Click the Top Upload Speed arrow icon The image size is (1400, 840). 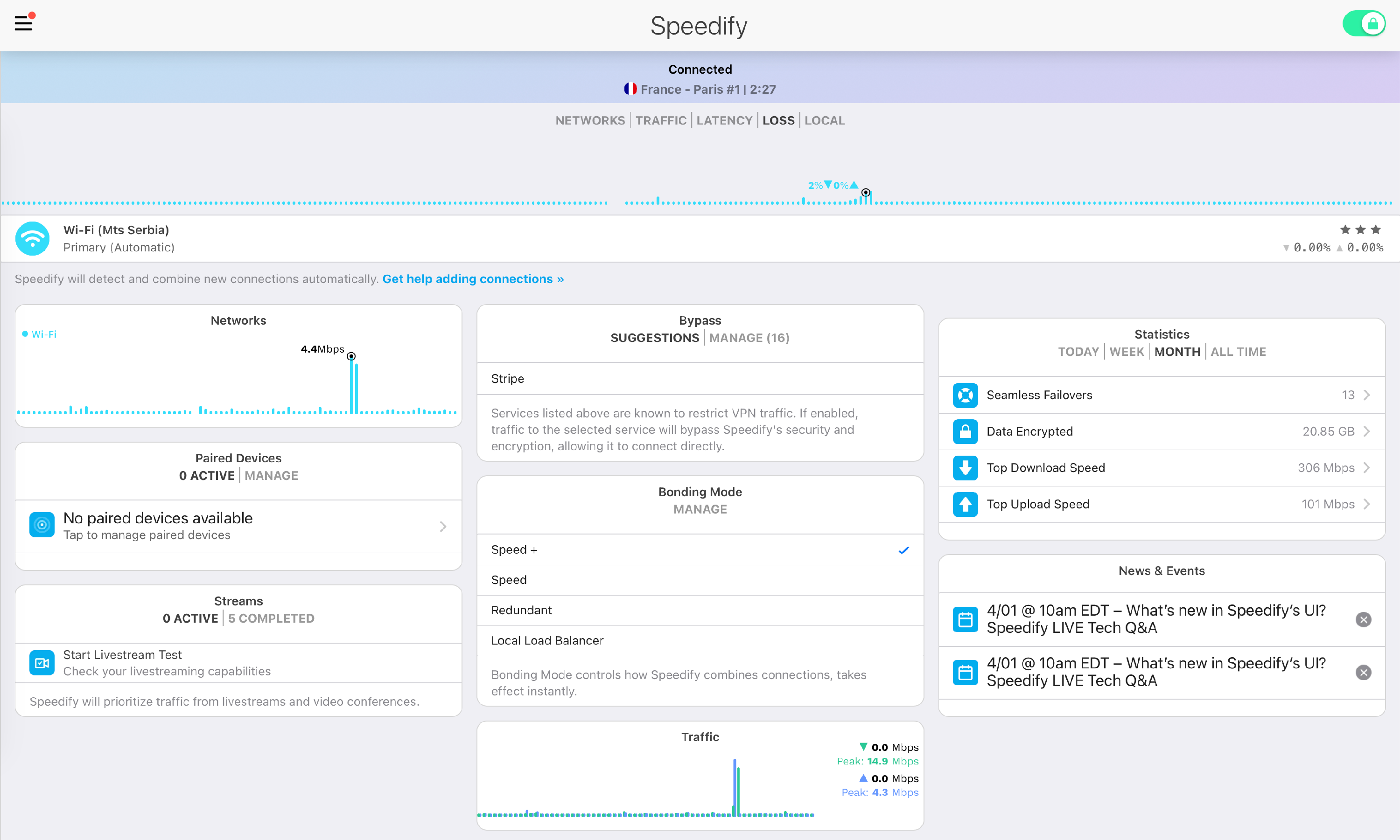pos(965,504)
